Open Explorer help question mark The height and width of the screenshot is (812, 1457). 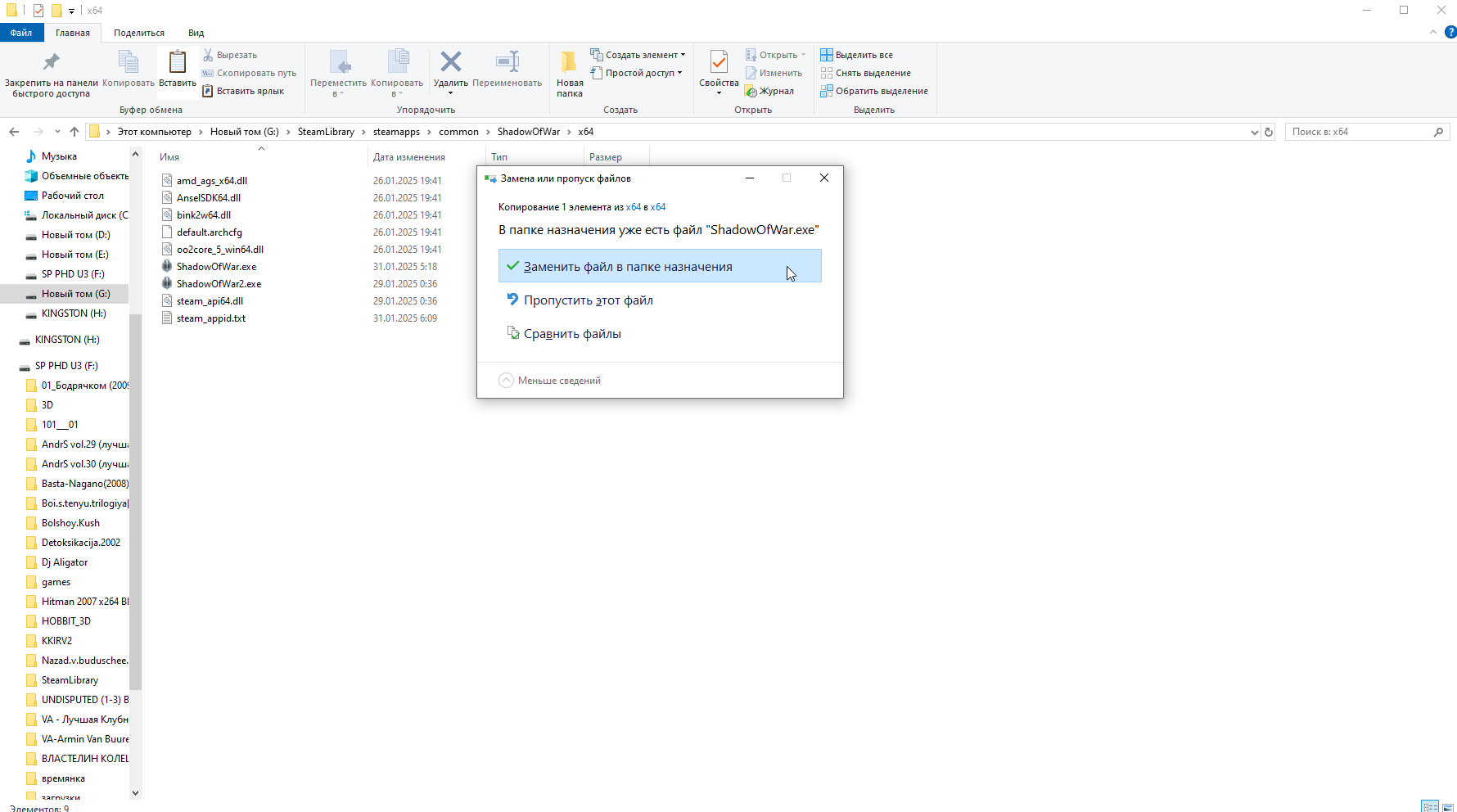pos(1450,33)
